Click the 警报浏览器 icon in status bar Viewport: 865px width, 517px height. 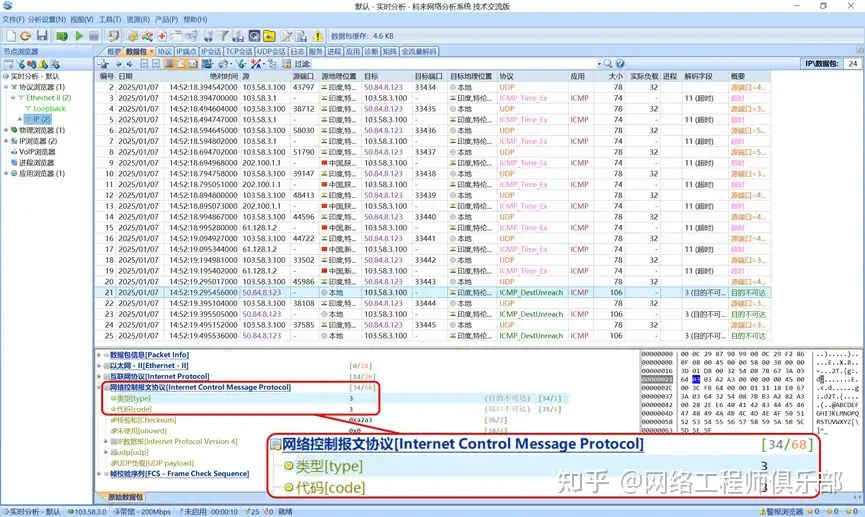click(797, 512)
